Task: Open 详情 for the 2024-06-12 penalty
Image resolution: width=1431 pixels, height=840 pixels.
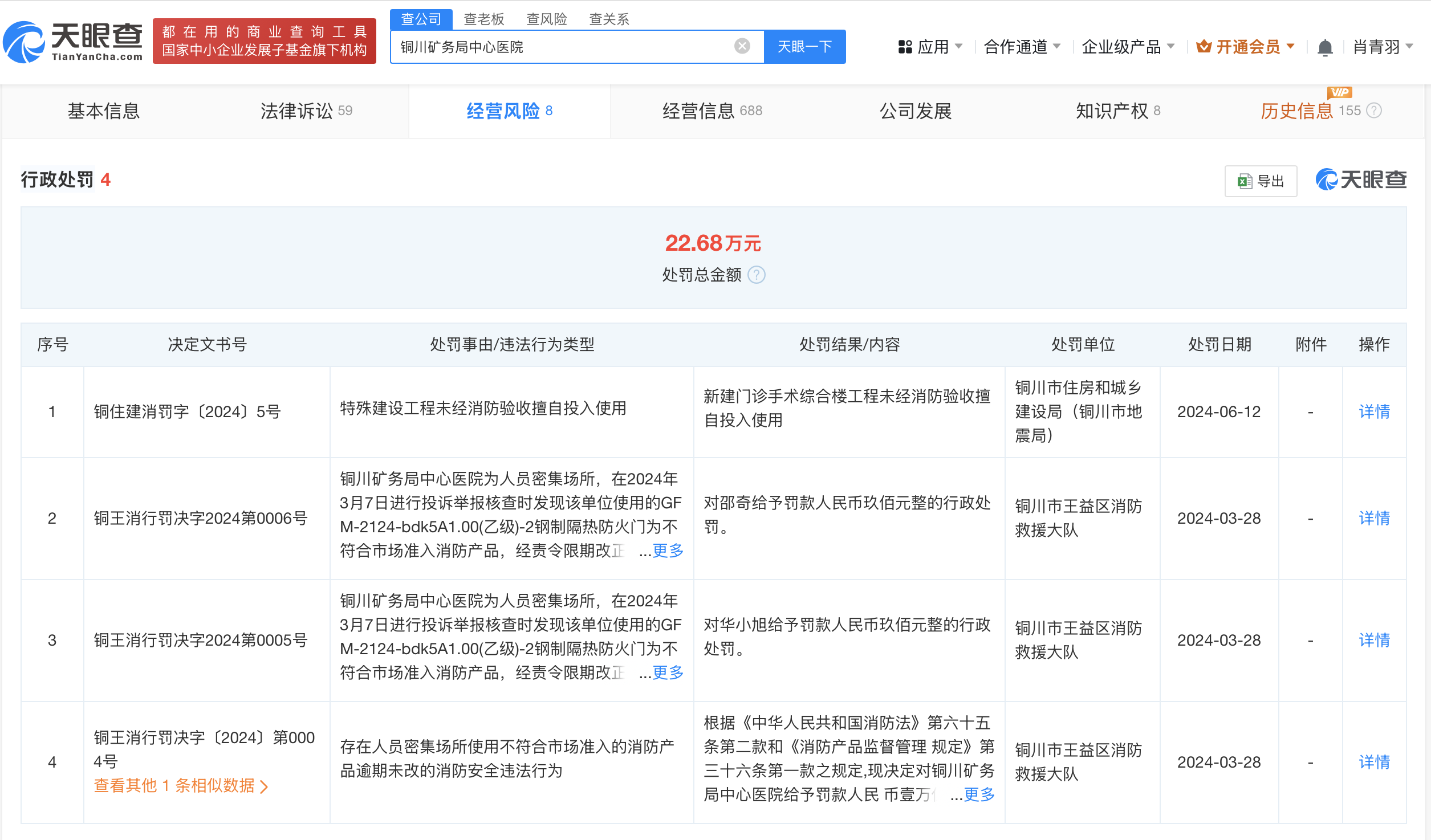Action: point(1375,411)
